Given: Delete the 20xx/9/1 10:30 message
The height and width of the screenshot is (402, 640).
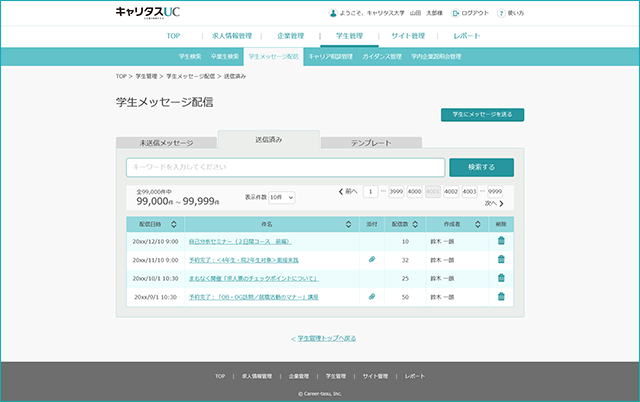Looking at the screenshot, I should 501,297.
